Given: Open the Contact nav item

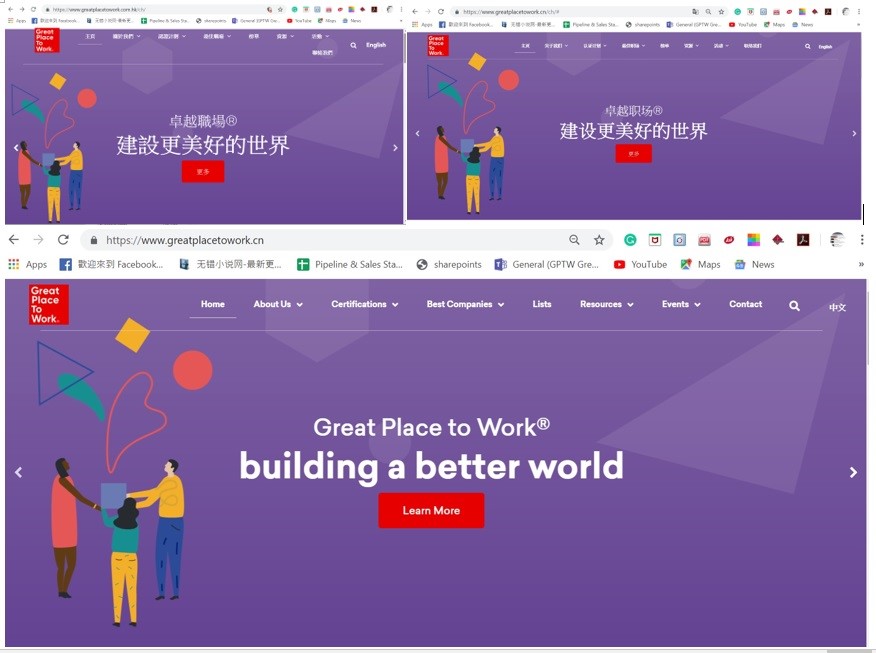Looking at the screenshot, I should (745, 304).
